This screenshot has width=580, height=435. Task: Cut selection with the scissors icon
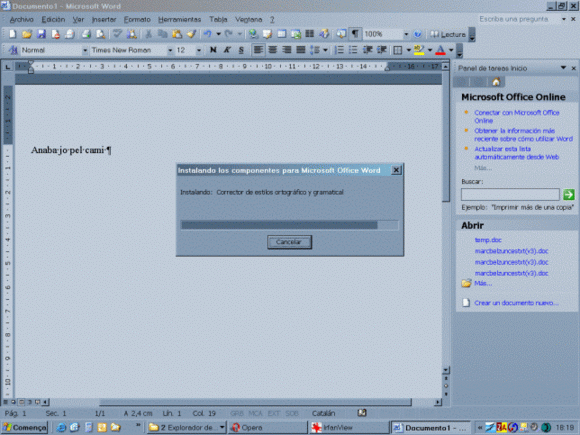click(x=148, y=34)
